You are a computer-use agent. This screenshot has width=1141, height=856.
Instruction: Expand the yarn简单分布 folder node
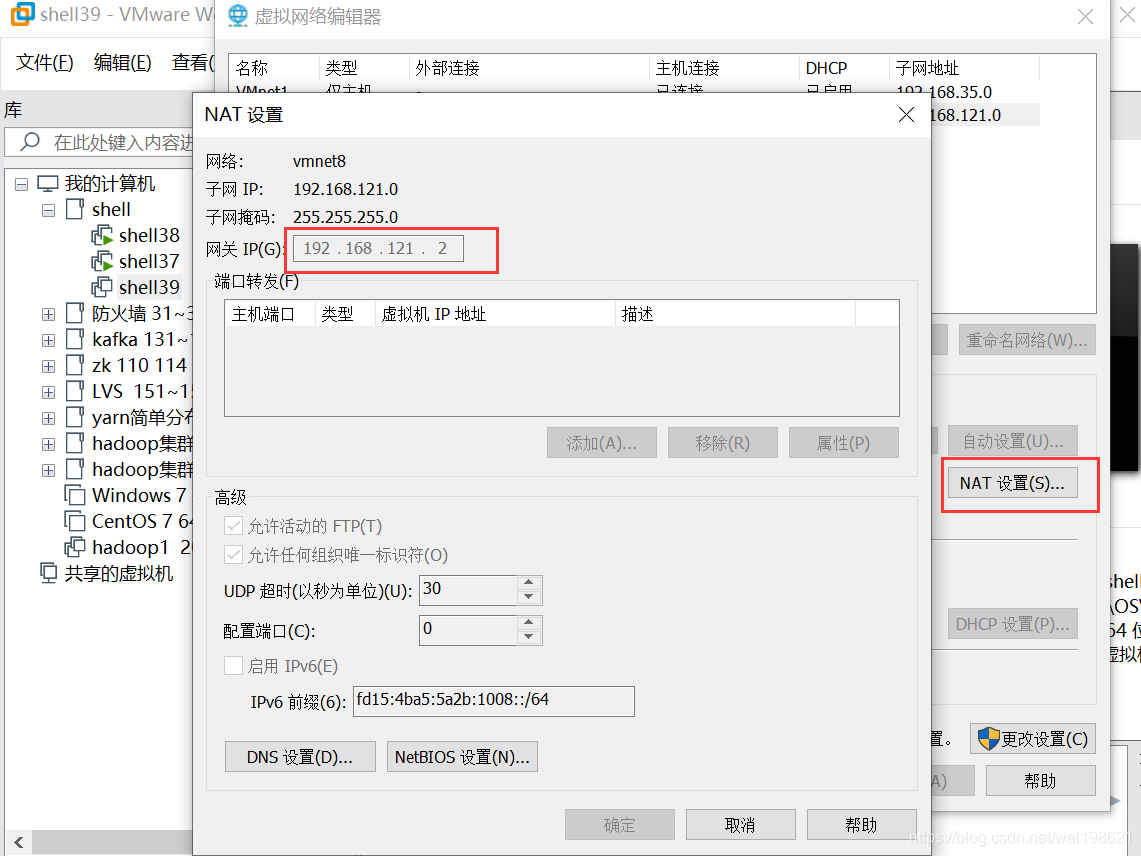pyautogui.click(x=48, y=419)
